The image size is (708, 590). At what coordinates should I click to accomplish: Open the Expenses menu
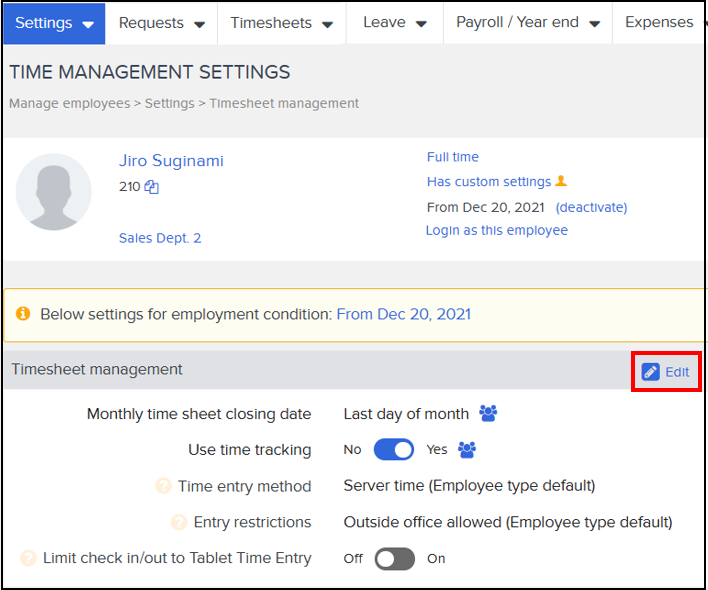coord(659,23)
